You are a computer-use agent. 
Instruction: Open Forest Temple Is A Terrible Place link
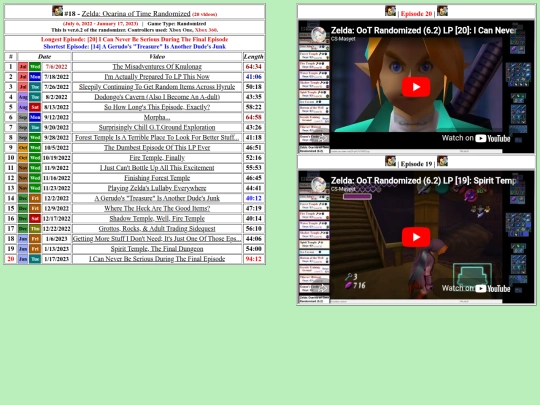click(x=157, y=137)
